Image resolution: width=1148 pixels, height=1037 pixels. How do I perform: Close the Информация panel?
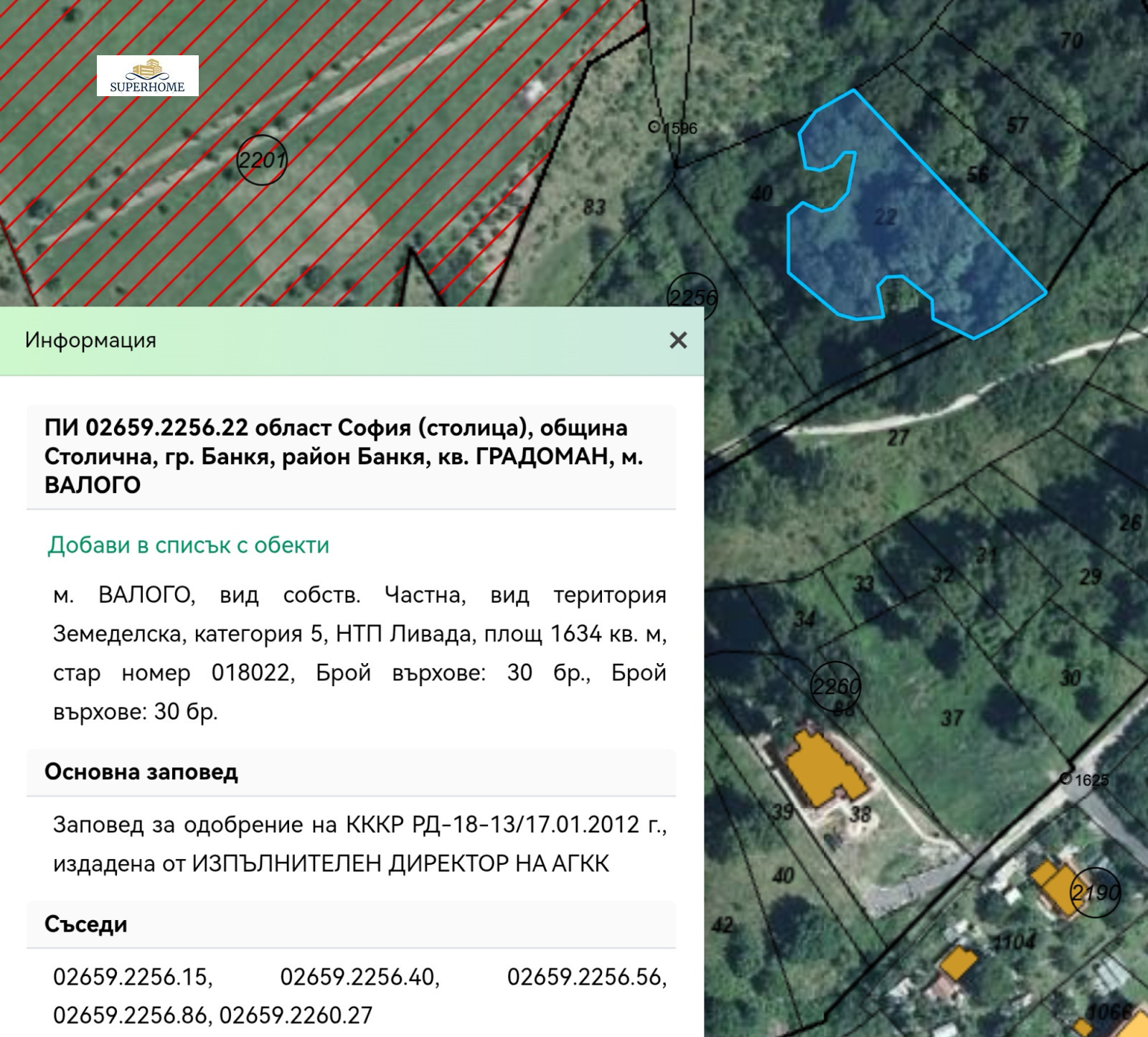(678, 340)
